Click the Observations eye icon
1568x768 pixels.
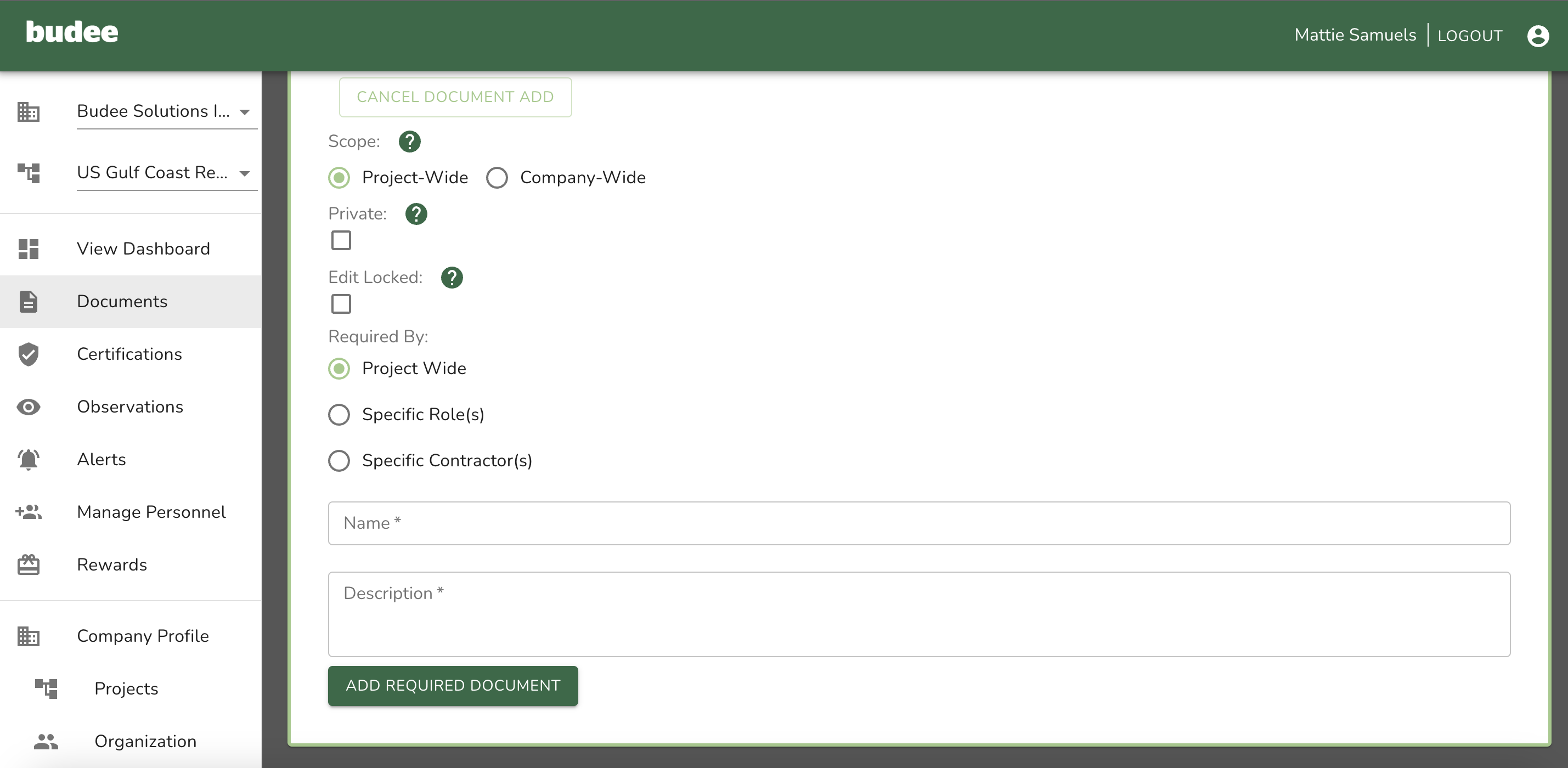pos(29,406)
